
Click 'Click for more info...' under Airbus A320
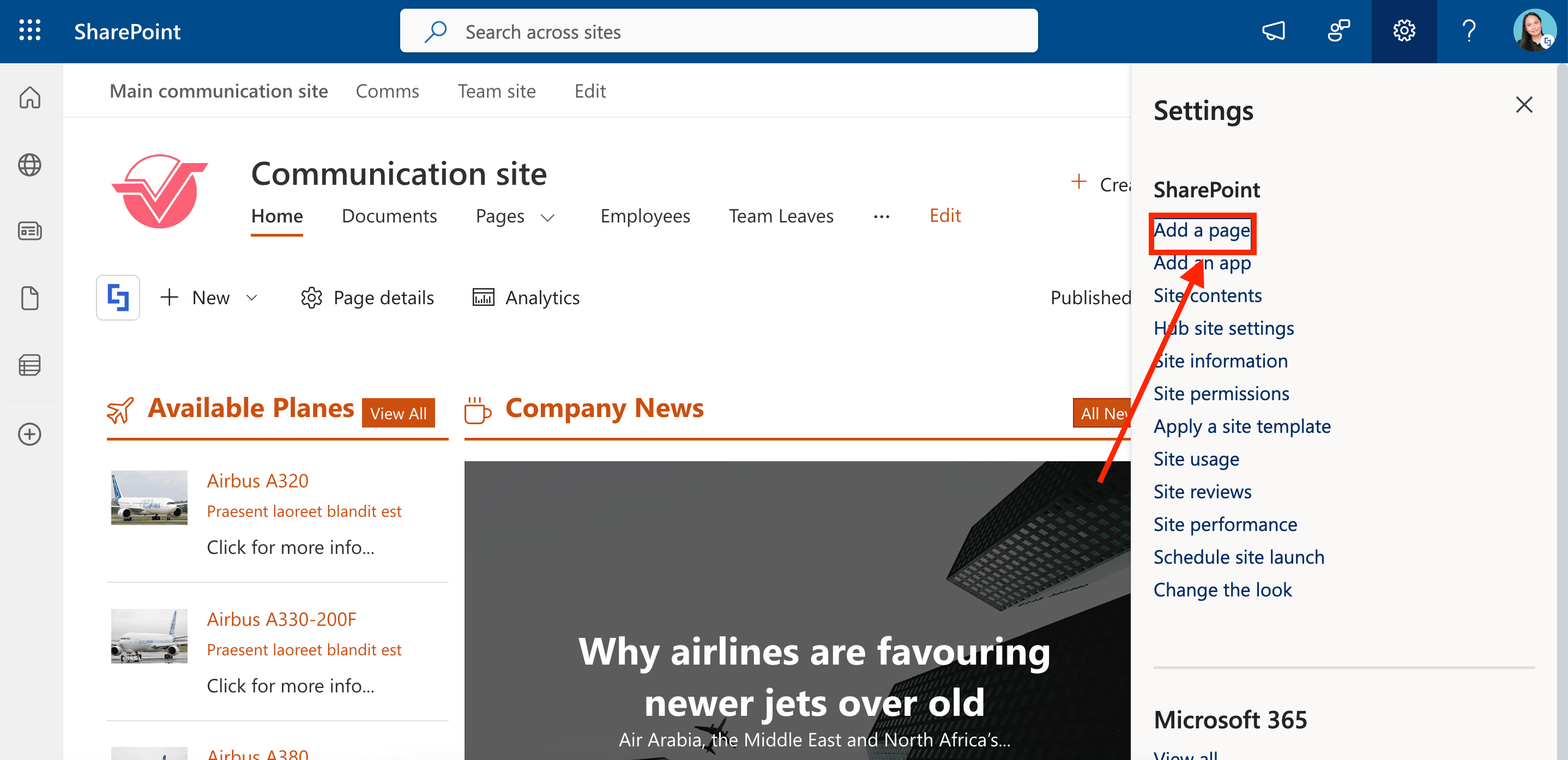pos(291,547)
